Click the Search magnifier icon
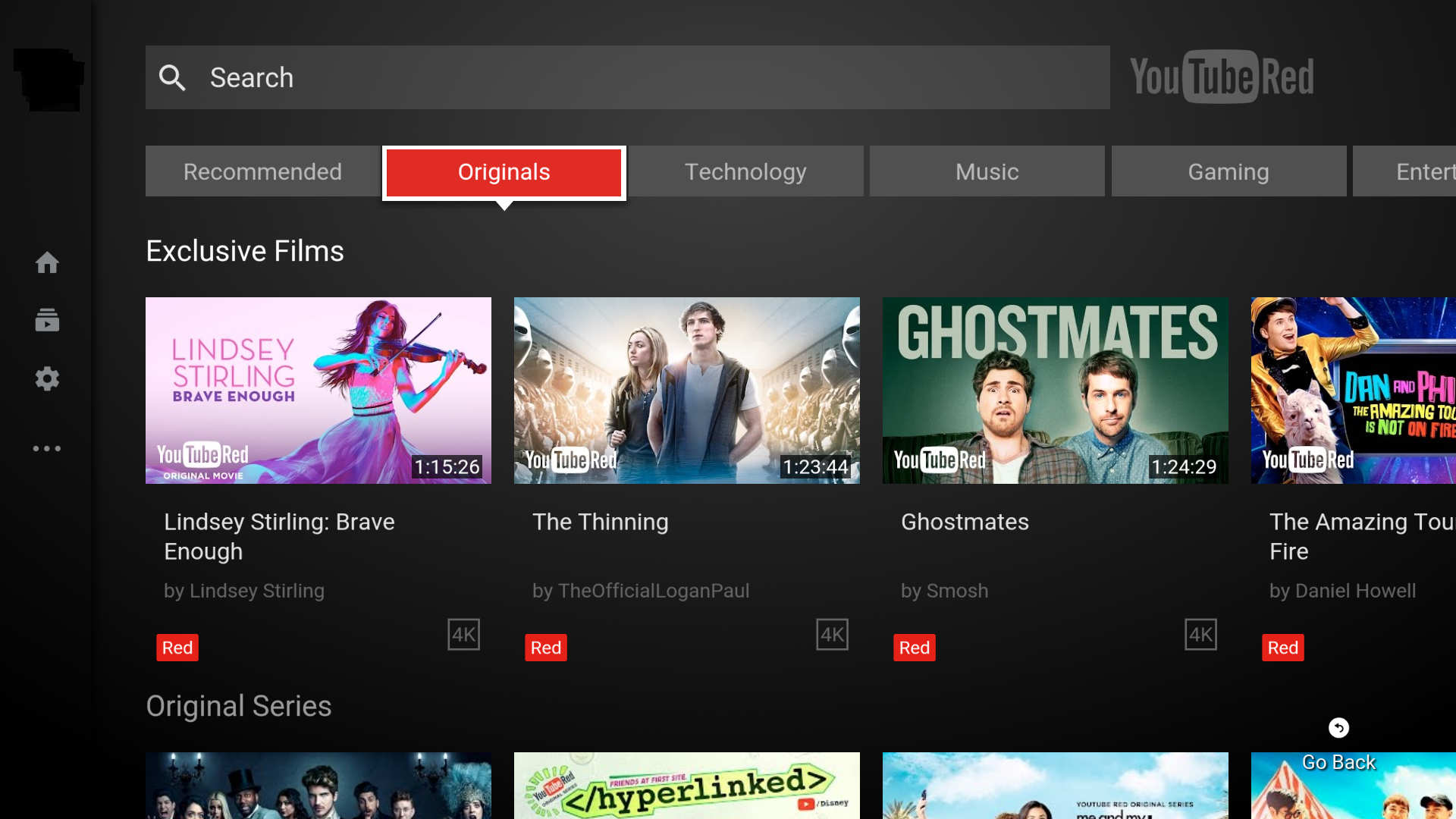 pos(172,77)
